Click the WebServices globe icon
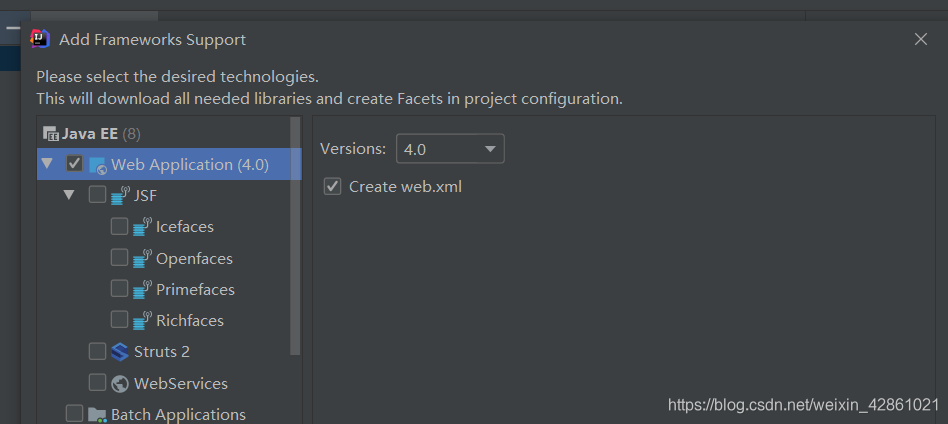Screen dimensions: 948x424 point(120,383)
